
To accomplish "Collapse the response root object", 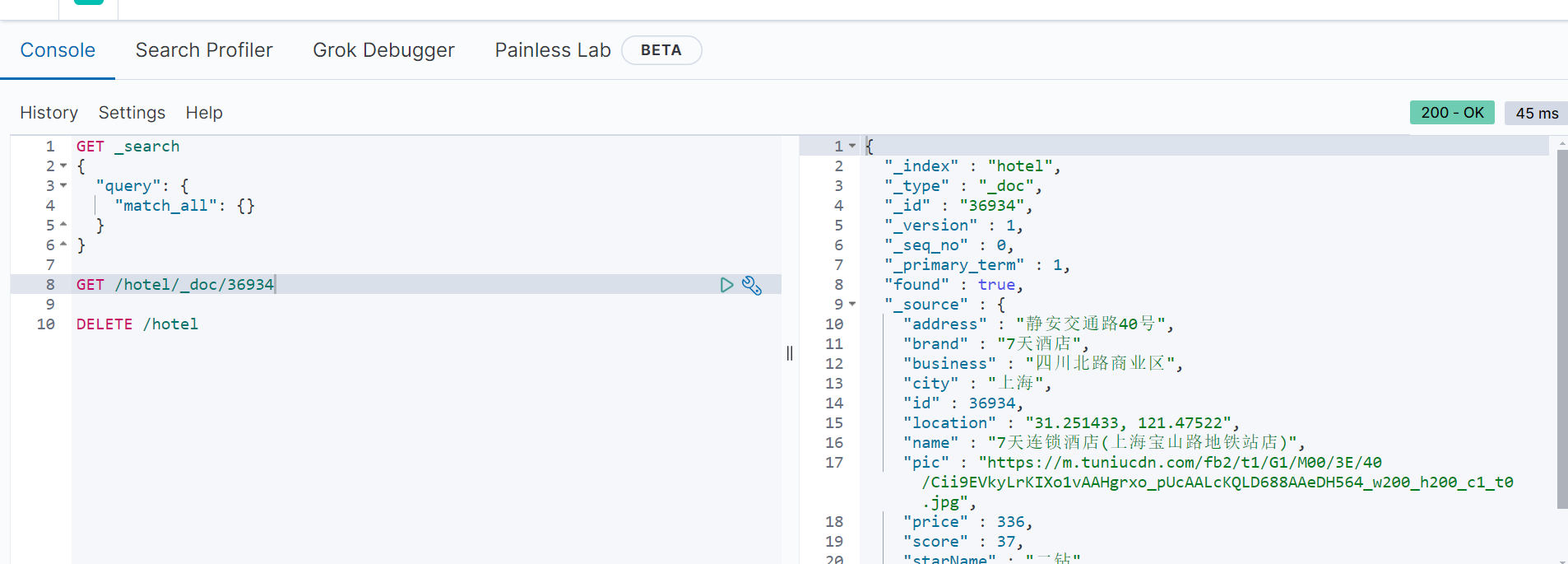I will (x=852, y=147).
